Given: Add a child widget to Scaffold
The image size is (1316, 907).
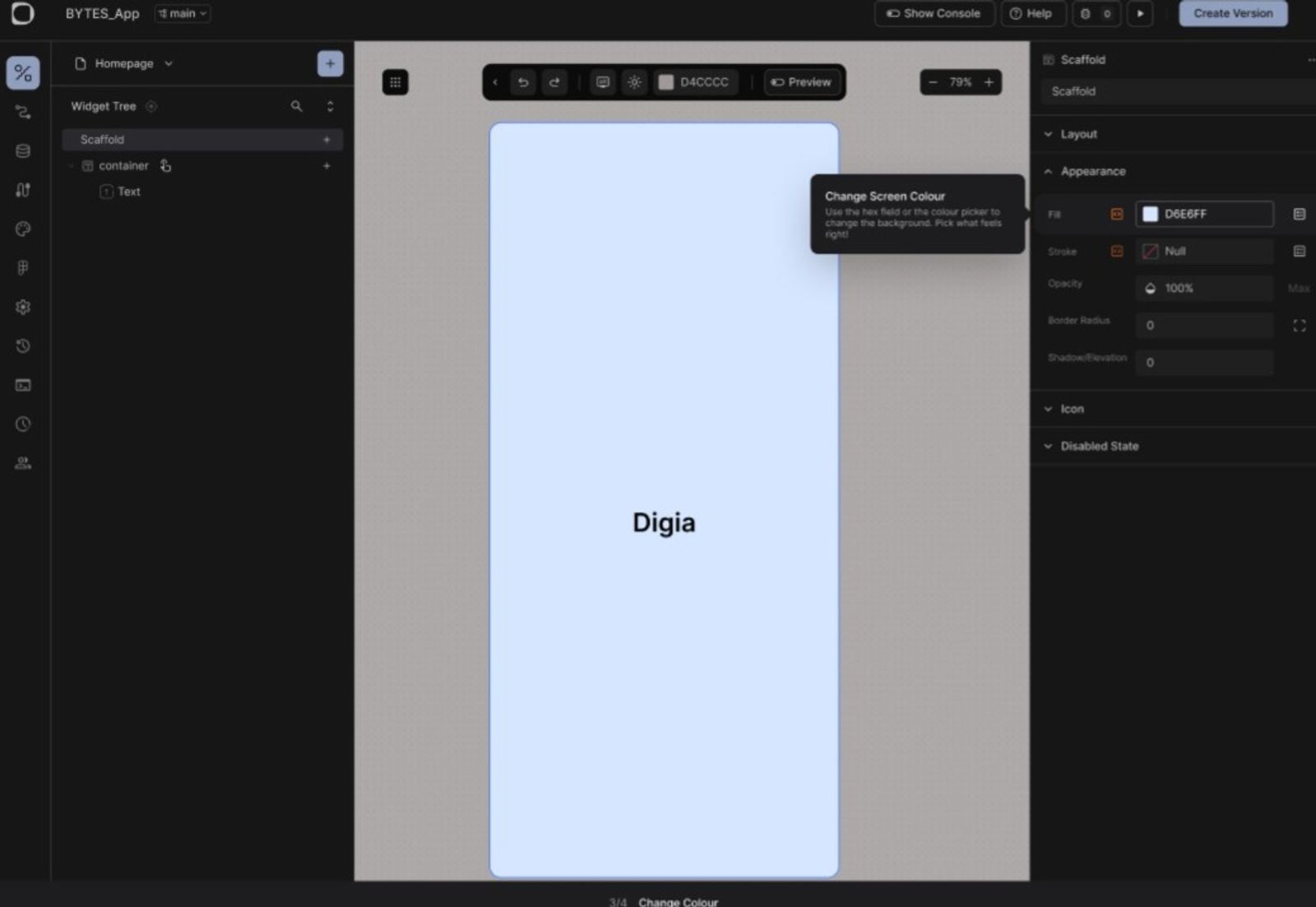Looking at the screenshot, I should point(327,140).
